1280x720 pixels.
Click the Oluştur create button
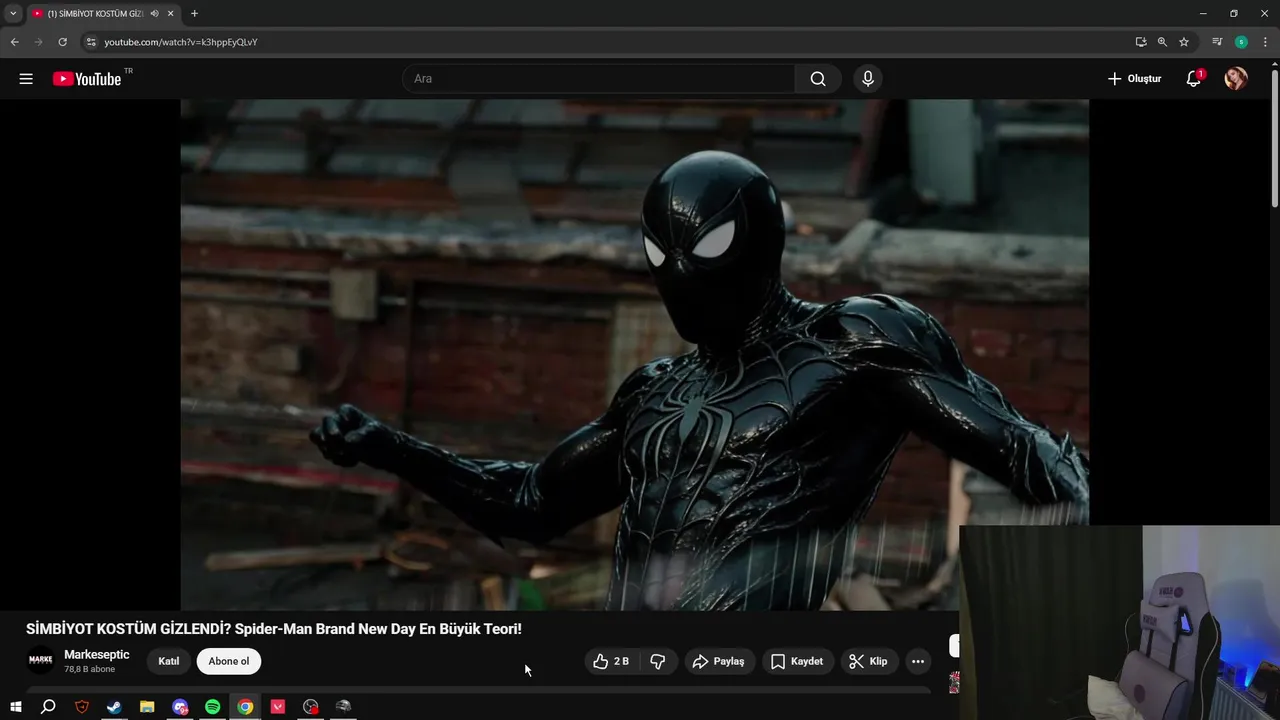[1134, 79]
